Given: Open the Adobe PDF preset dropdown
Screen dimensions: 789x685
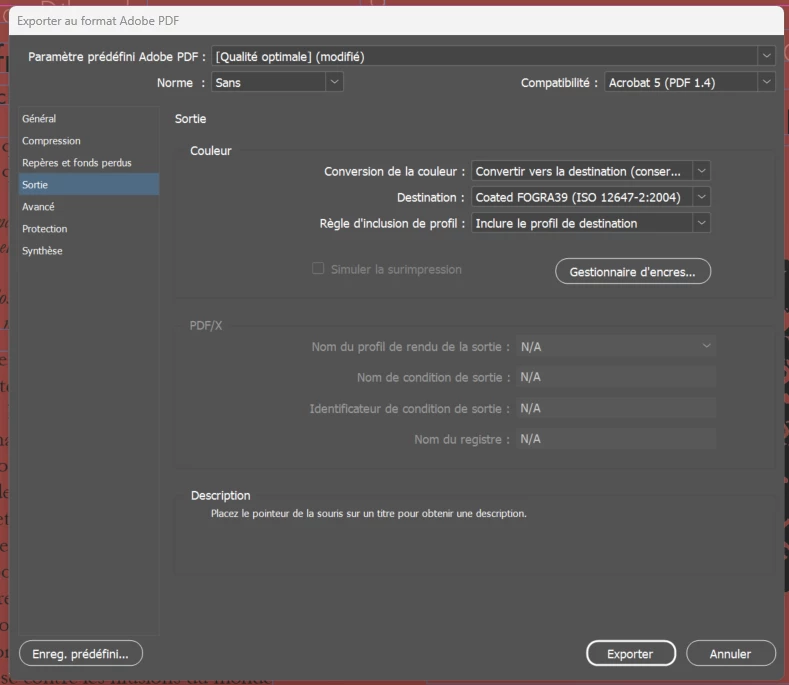Looking at the screenshot, I should click(x=493, y=56).
